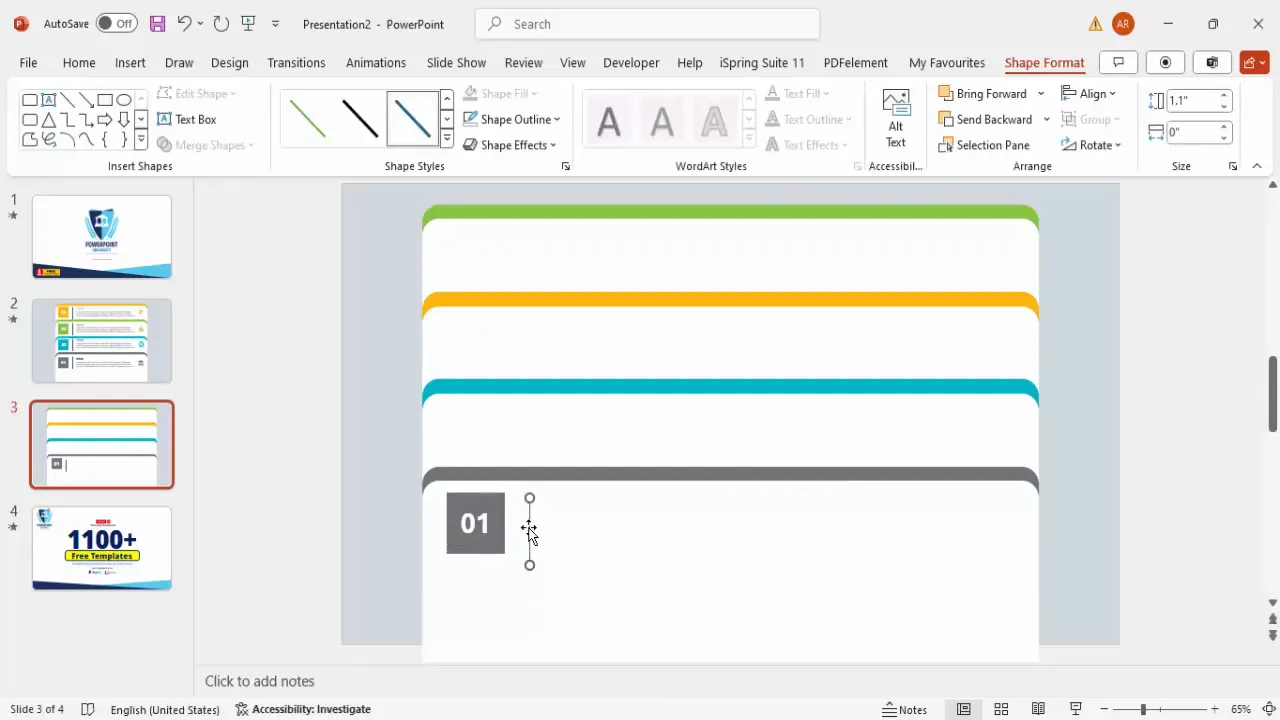This screenshot has height=720, width=1280.
Task: Select slide 2 thumbnail
Action: tap(102, 341)
